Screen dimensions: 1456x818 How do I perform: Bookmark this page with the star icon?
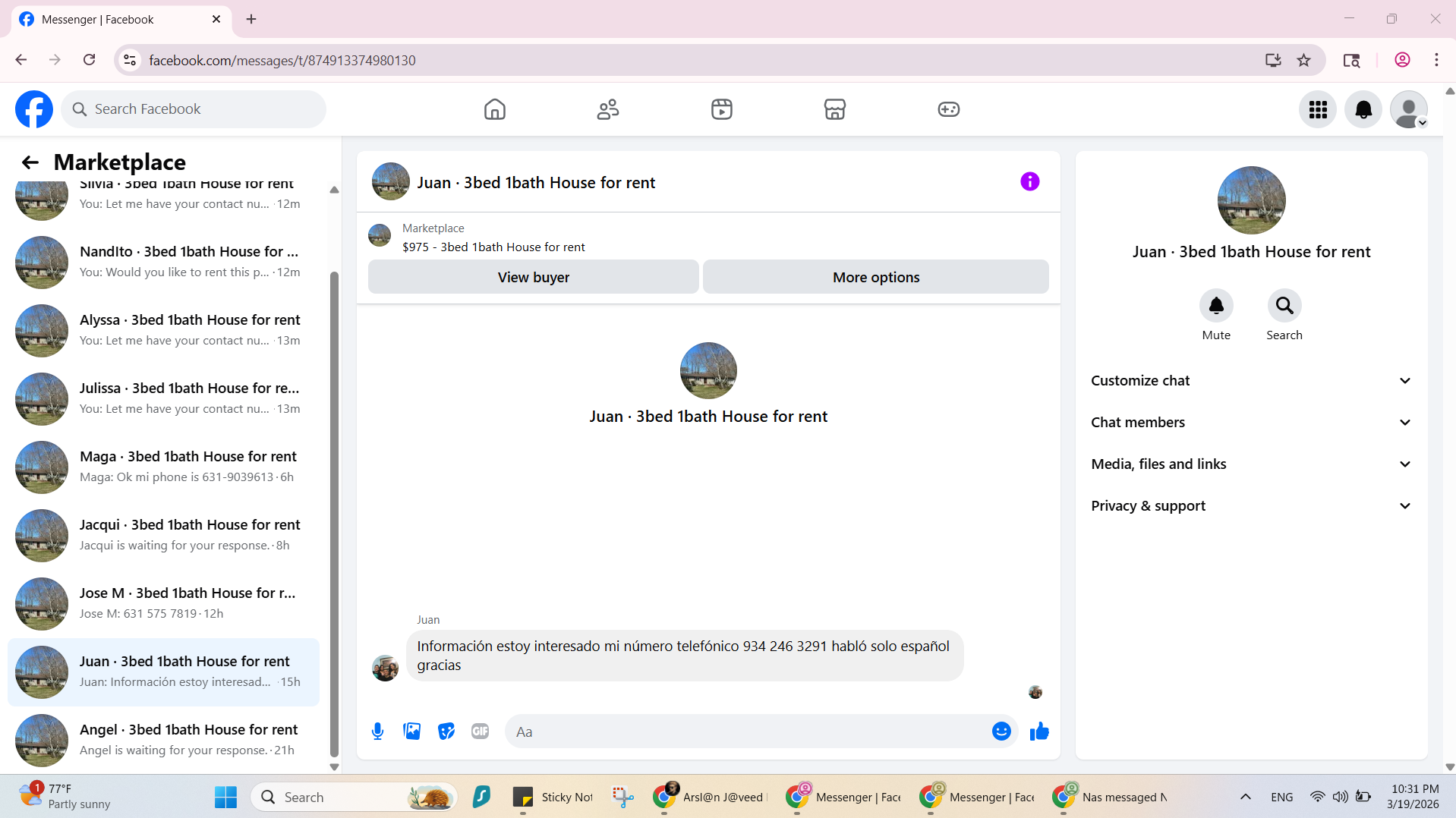(1303, 60)
